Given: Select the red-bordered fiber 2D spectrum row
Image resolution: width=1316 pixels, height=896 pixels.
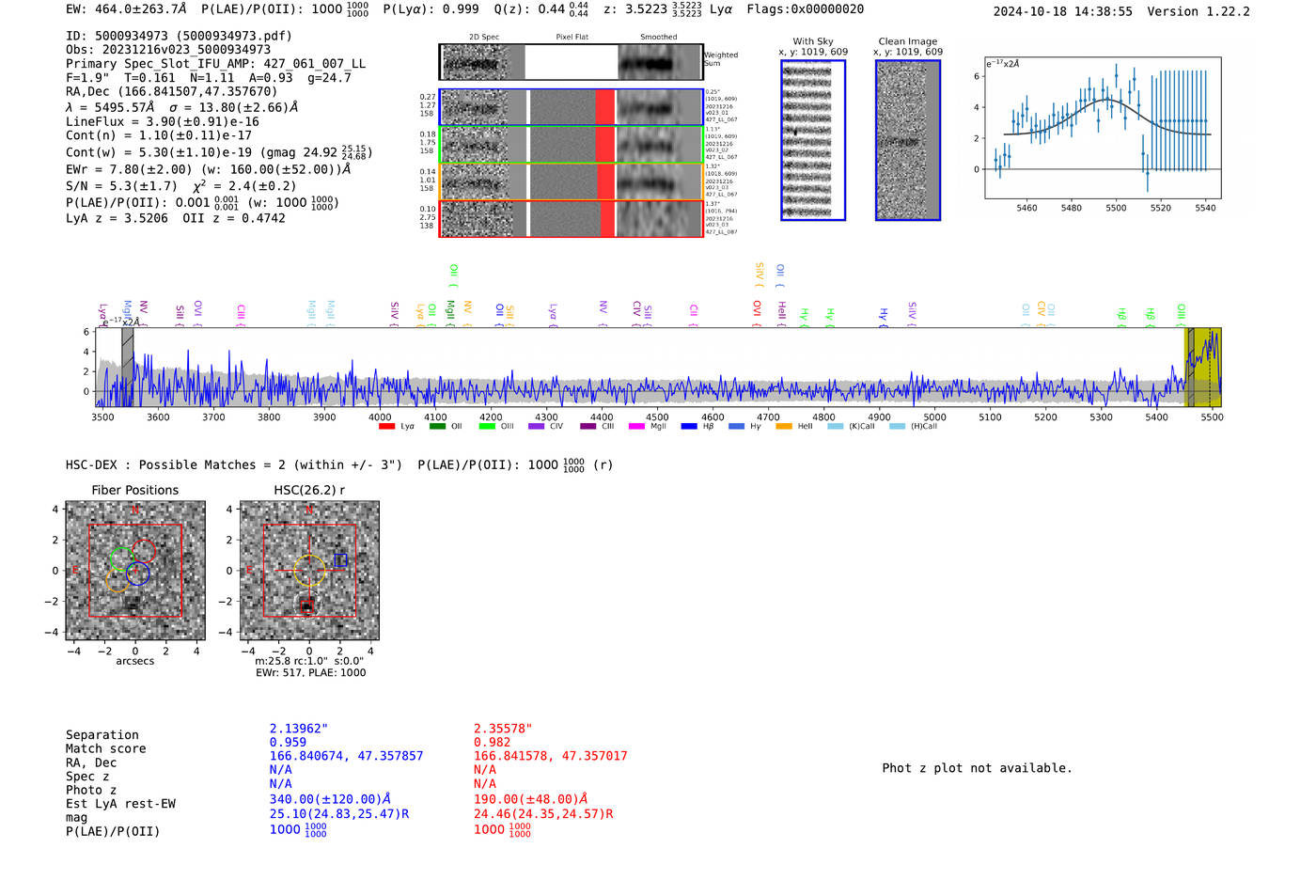Looking at the screenshot, I should pyautogui.click(x=572, y=219).
